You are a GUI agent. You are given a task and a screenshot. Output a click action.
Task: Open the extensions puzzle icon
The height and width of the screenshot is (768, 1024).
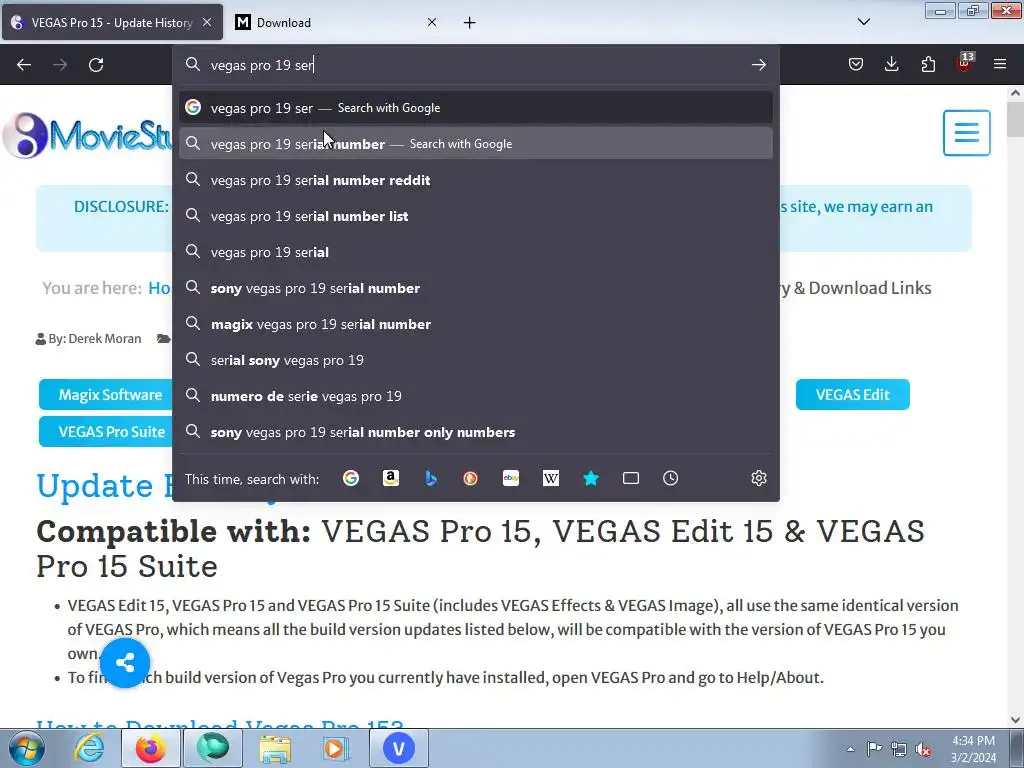tap(928, 64)
